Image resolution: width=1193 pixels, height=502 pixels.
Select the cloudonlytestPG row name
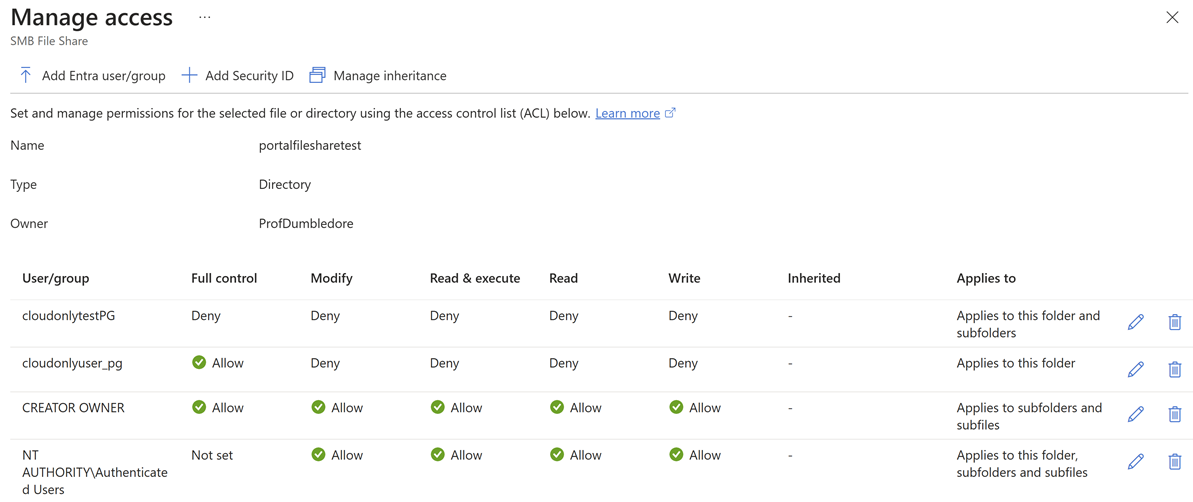coord(69,316)
